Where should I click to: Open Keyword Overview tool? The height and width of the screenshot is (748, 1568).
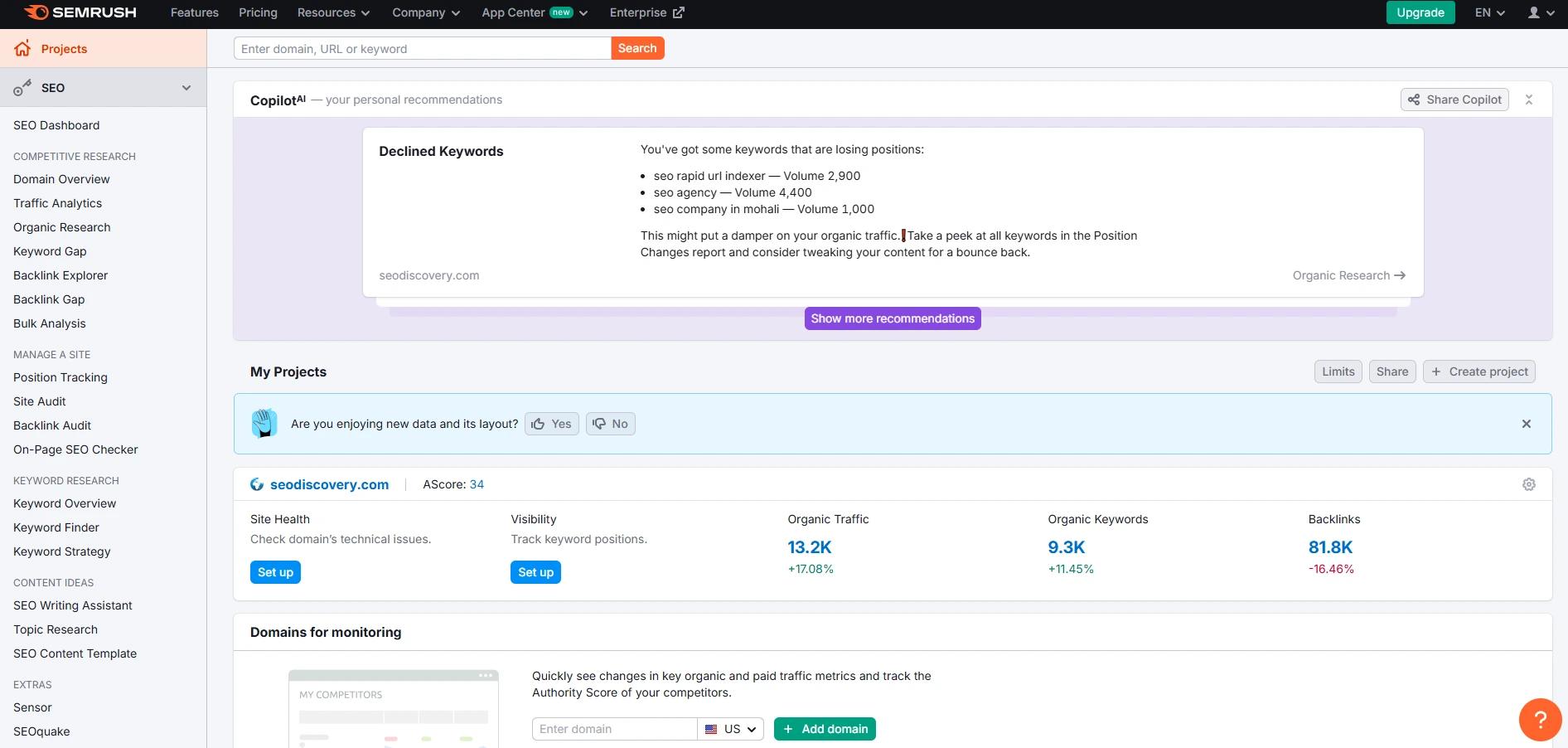click(x=65, y=503)
